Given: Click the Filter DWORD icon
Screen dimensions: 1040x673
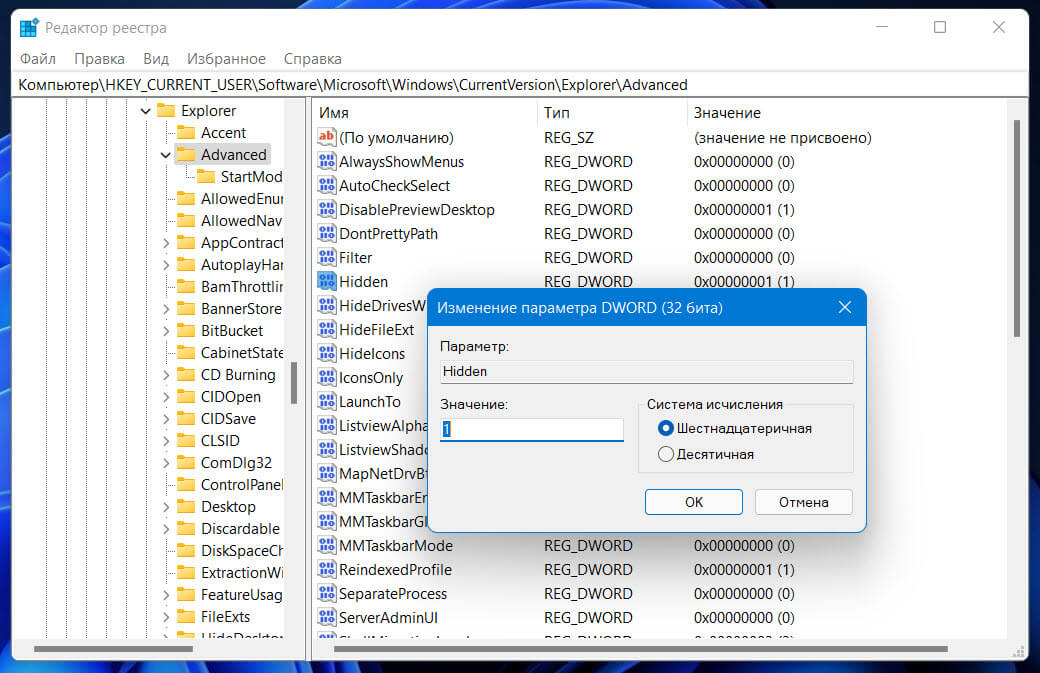Looking at the screenshot, I should tap(326, 257).
